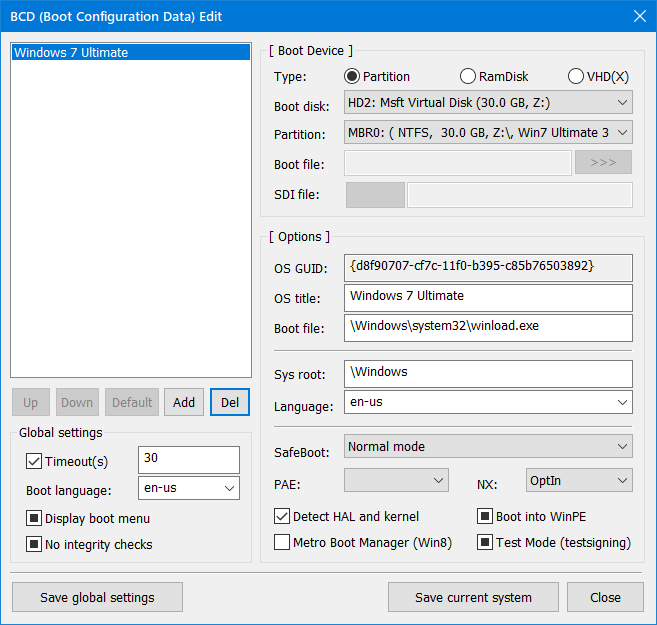
Task: Open the SafeBoot mode dropdown
Action: pyautogui.click(x=488, y=447)
